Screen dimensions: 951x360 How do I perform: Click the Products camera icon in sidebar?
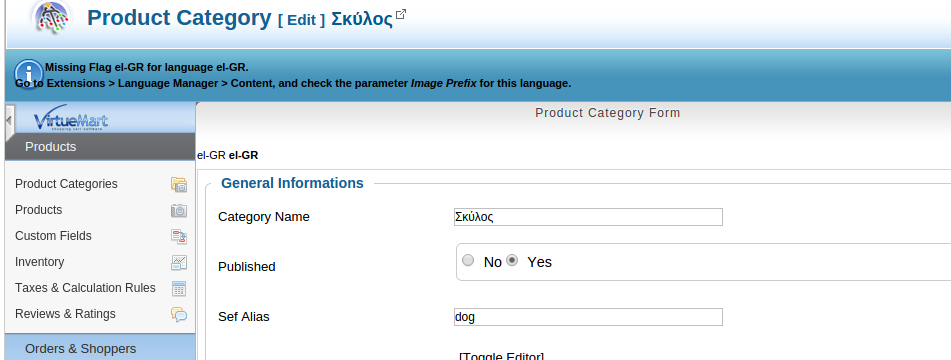coord(179,210)
